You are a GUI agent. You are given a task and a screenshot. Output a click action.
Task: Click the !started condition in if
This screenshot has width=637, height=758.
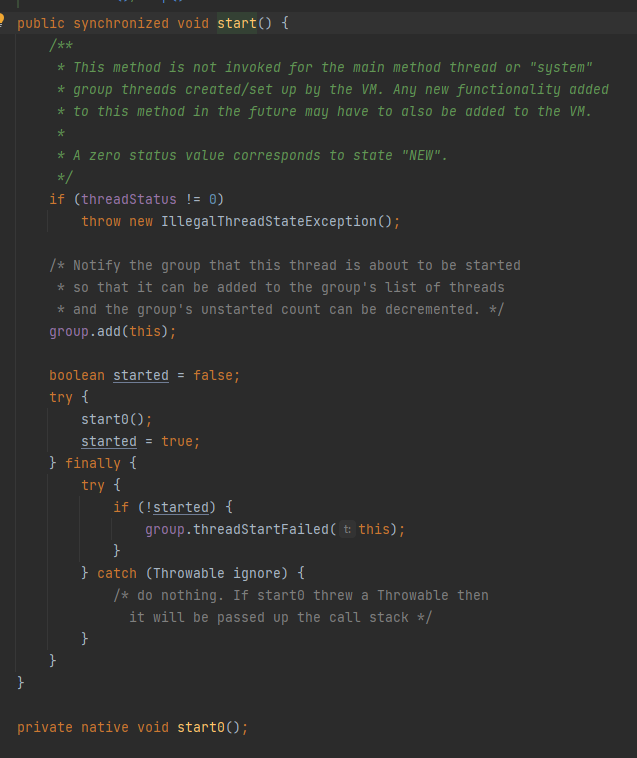click(x=177, y=507)
